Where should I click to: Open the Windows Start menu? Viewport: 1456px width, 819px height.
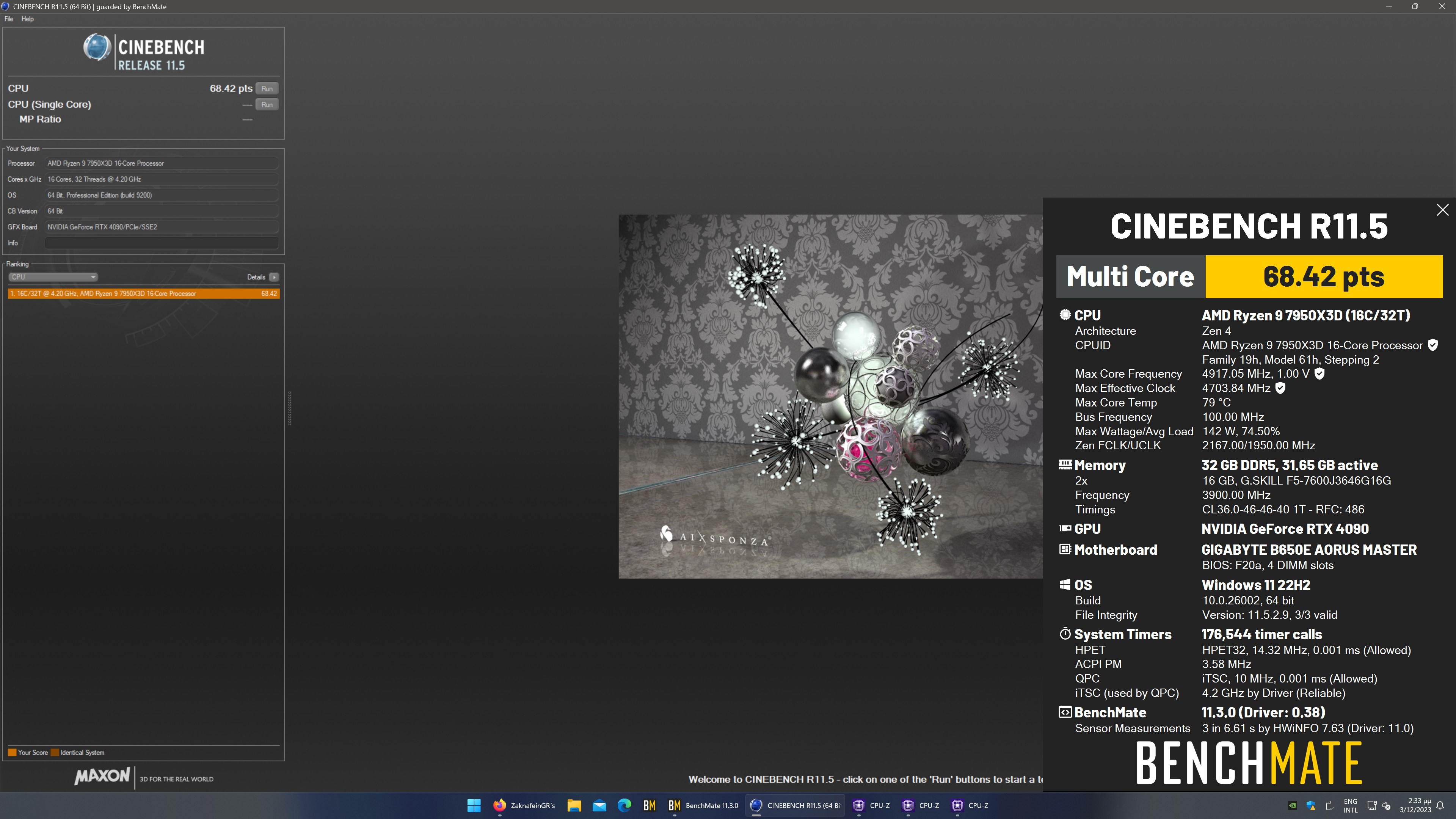point(474,805)
